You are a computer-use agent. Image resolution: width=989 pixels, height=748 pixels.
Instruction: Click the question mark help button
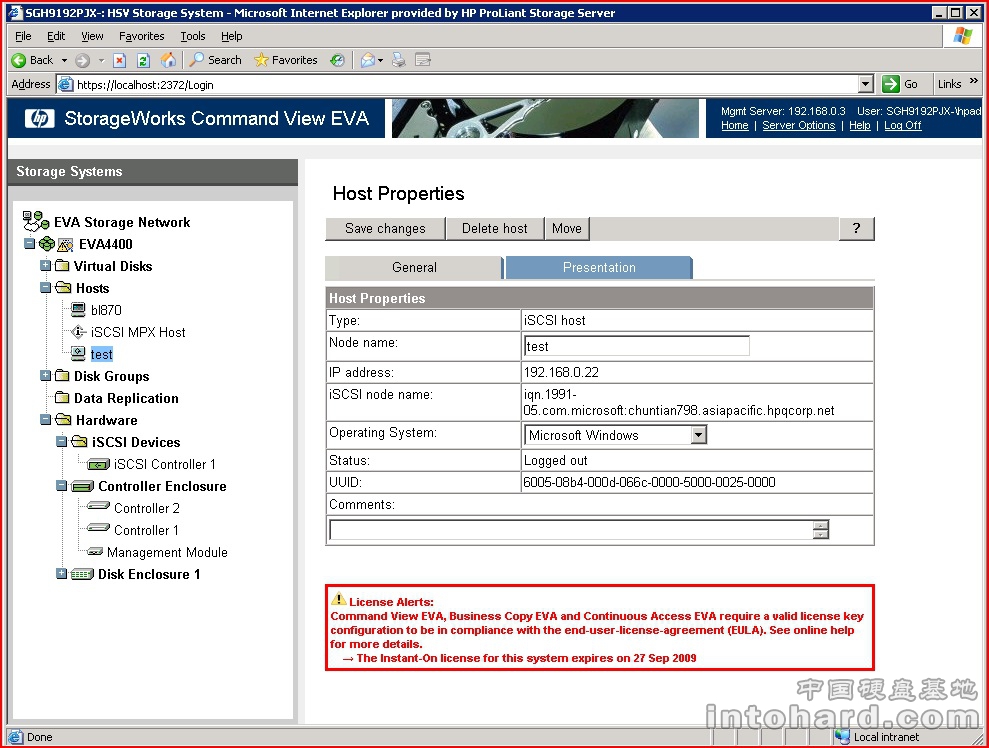coord(857,228)
